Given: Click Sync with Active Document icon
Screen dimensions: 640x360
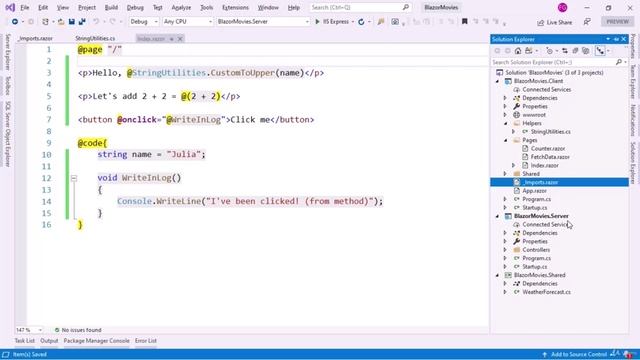Looking at the screenshot, I should [565, 51].
